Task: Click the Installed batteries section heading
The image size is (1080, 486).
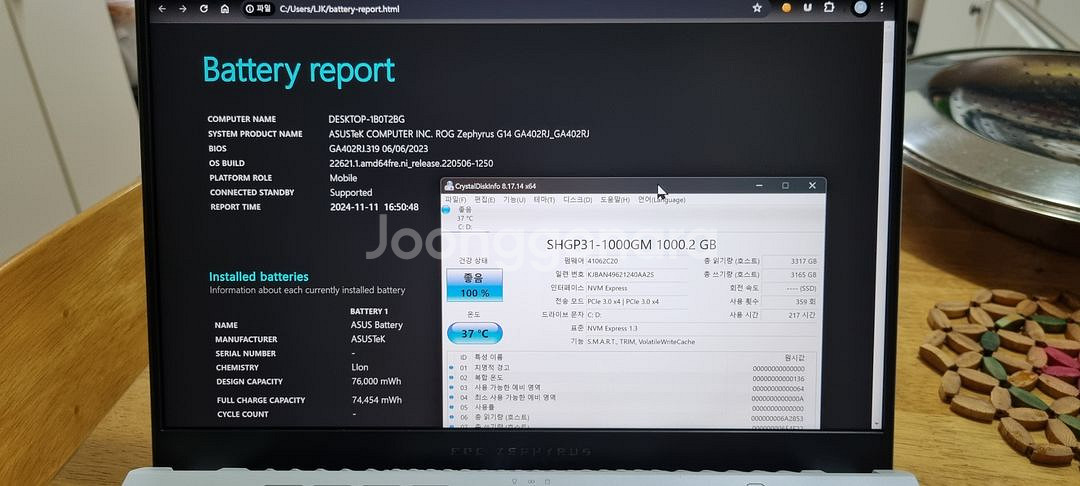Action: point(259,277)
